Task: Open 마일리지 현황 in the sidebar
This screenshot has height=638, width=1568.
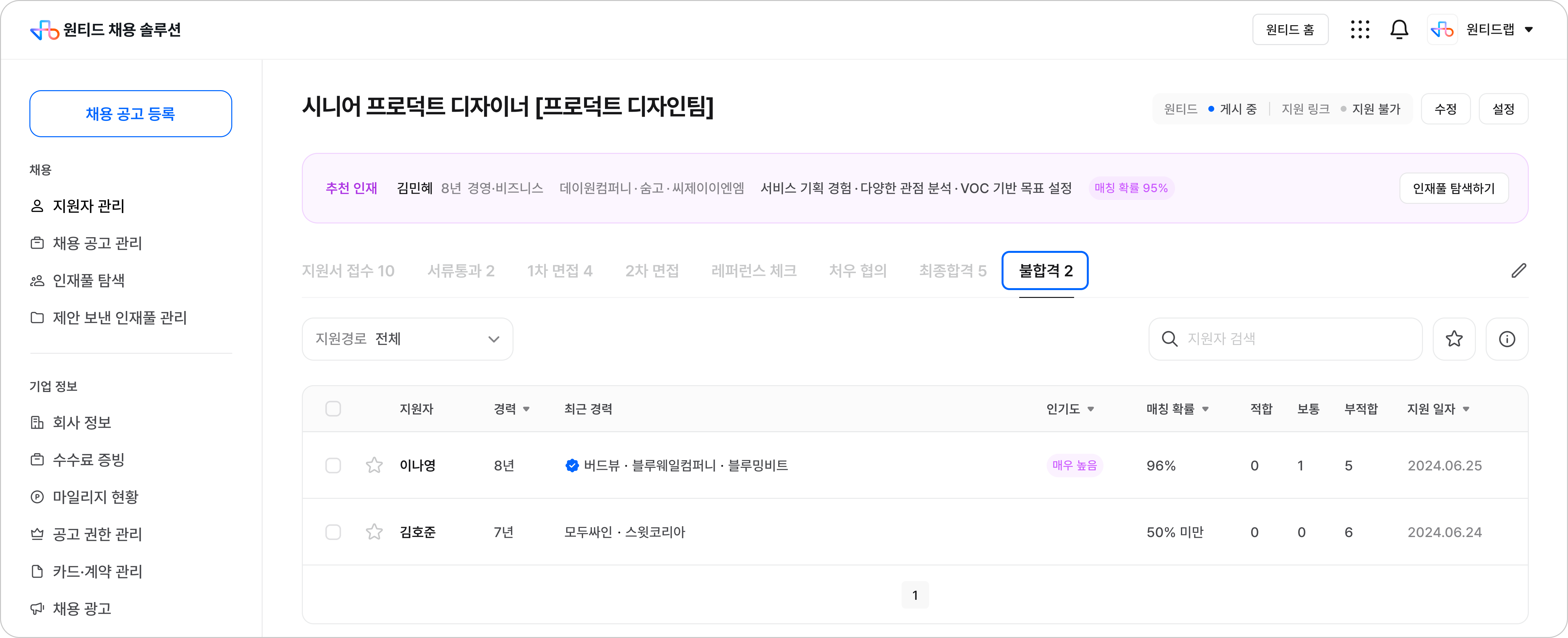Action: click(x=96, y=497)
